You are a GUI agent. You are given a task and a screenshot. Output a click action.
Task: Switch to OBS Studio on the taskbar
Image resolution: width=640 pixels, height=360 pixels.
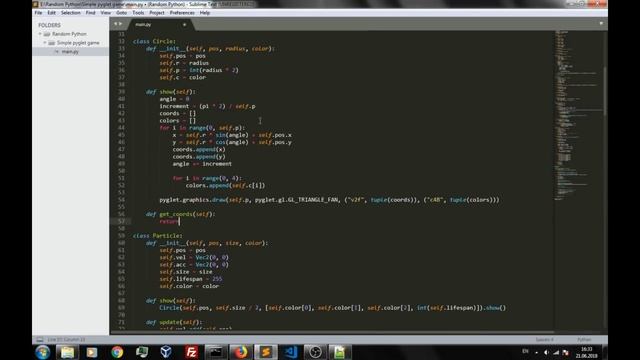(315, 352)
